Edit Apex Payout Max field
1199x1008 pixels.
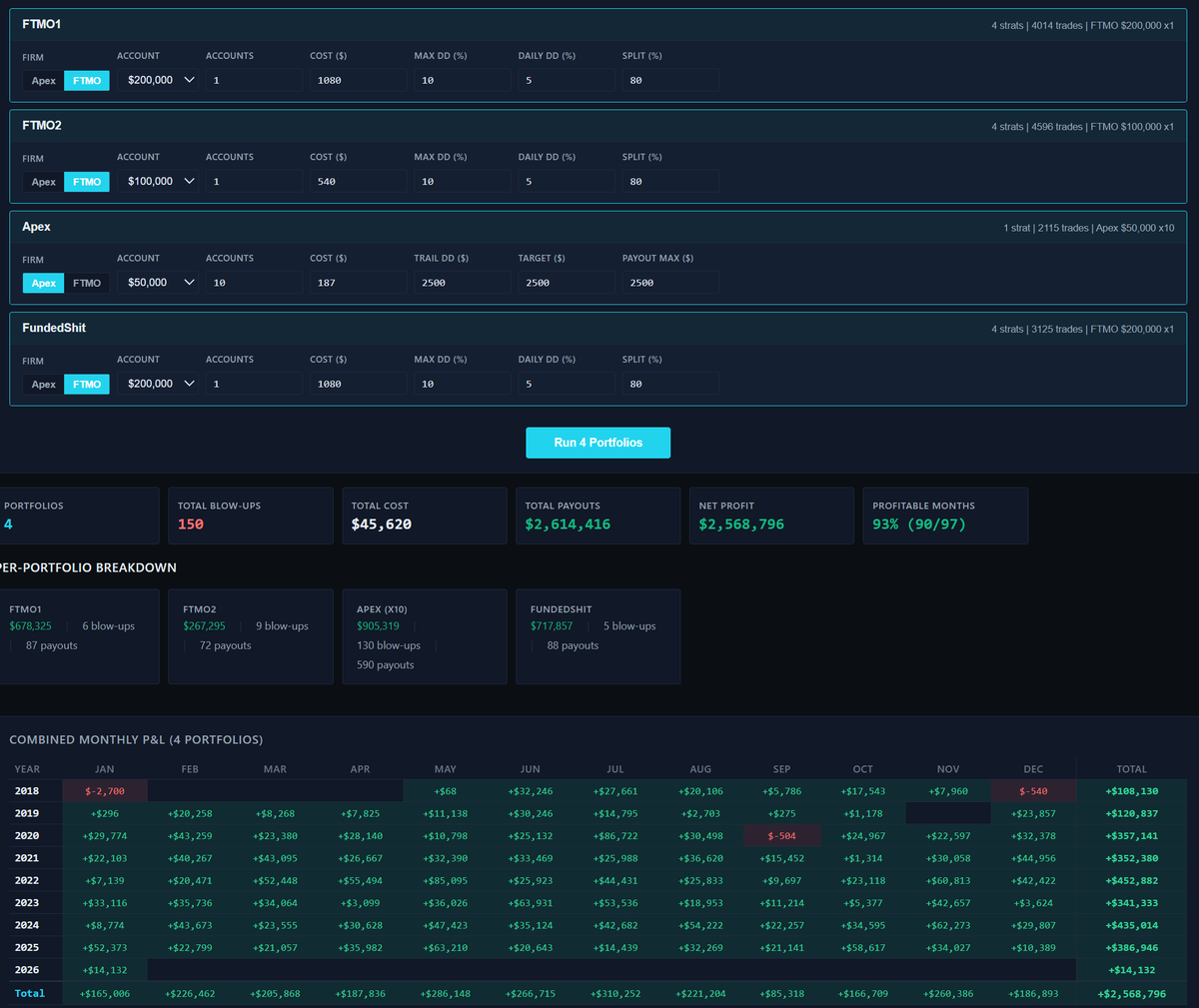tap(670, 282)
